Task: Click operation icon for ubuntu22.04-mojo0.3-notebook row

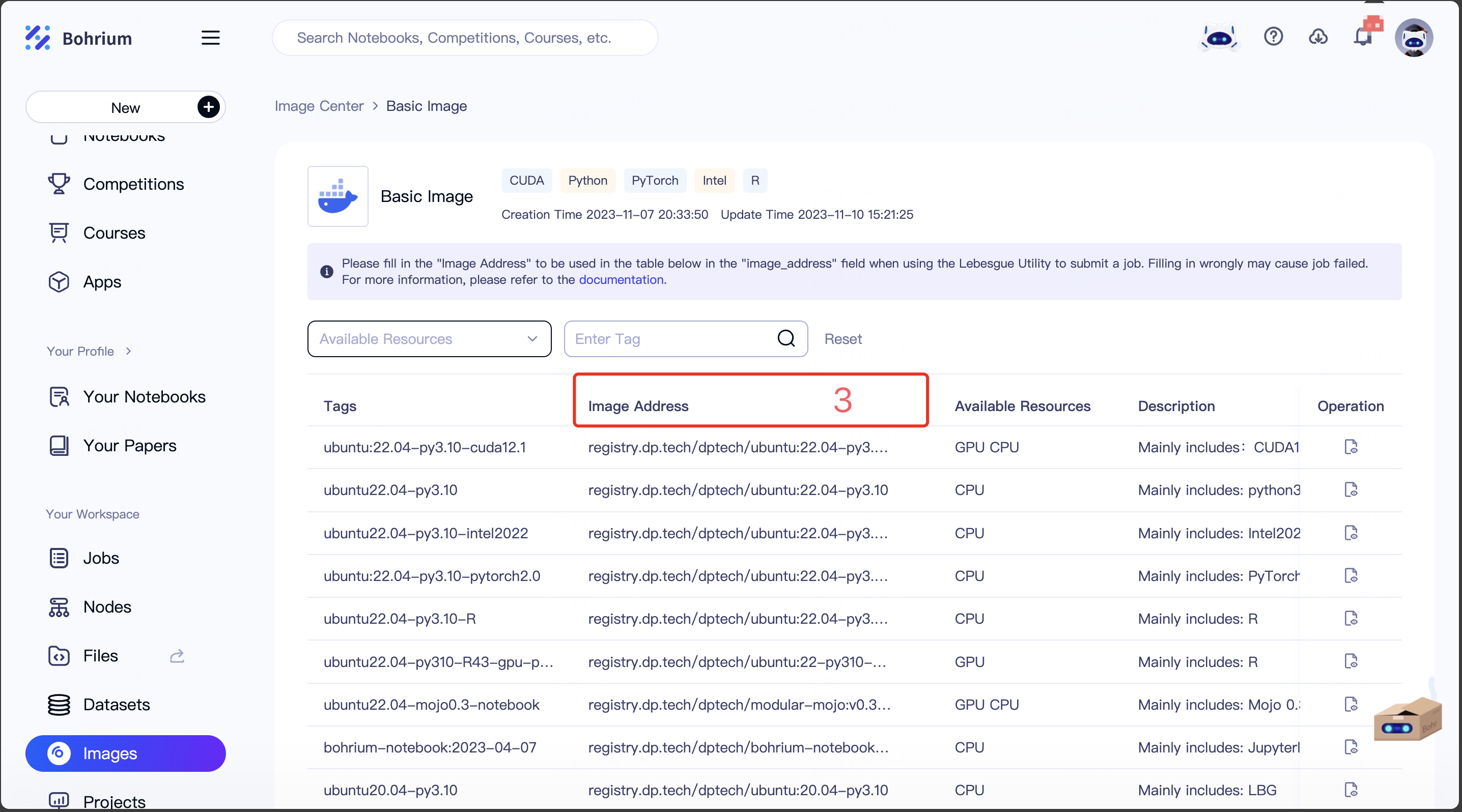Action: tap(1351, 704)
